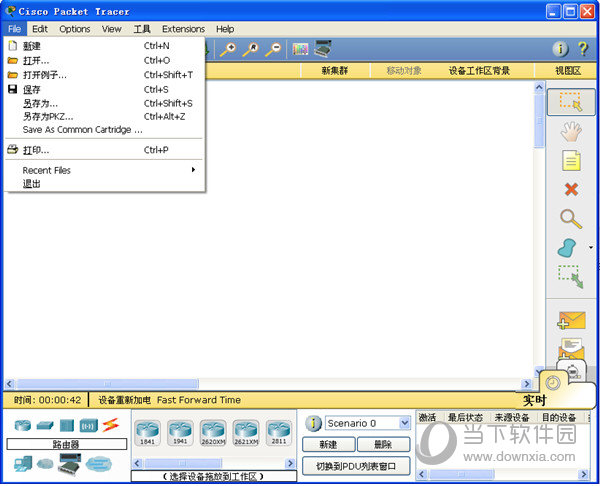Image resolution: width=600 pixels, height=486 pixels.
Task: Click the 视图区 button
Action: coord(568,70)
